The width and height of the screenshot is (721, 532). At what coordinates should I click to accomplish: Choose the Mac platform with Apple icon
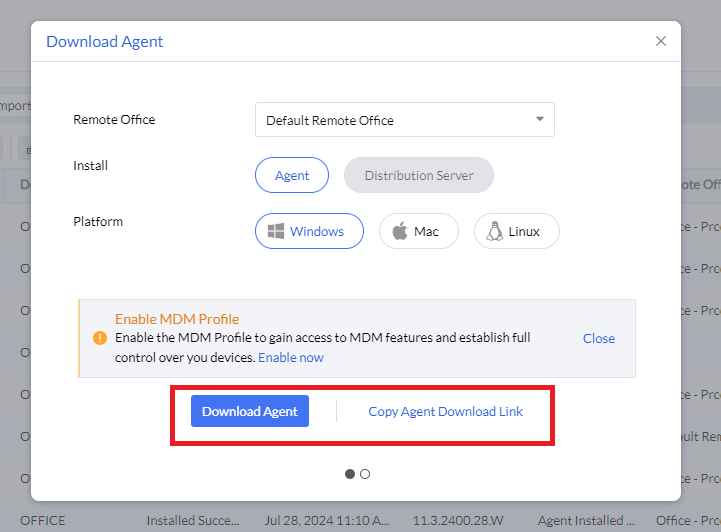(x=418, y=231)
